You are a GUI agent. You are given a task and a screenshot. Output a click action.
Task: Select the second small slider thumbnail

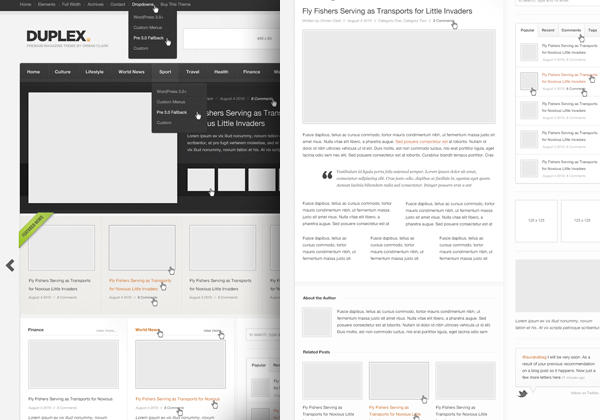coord(232,179)
